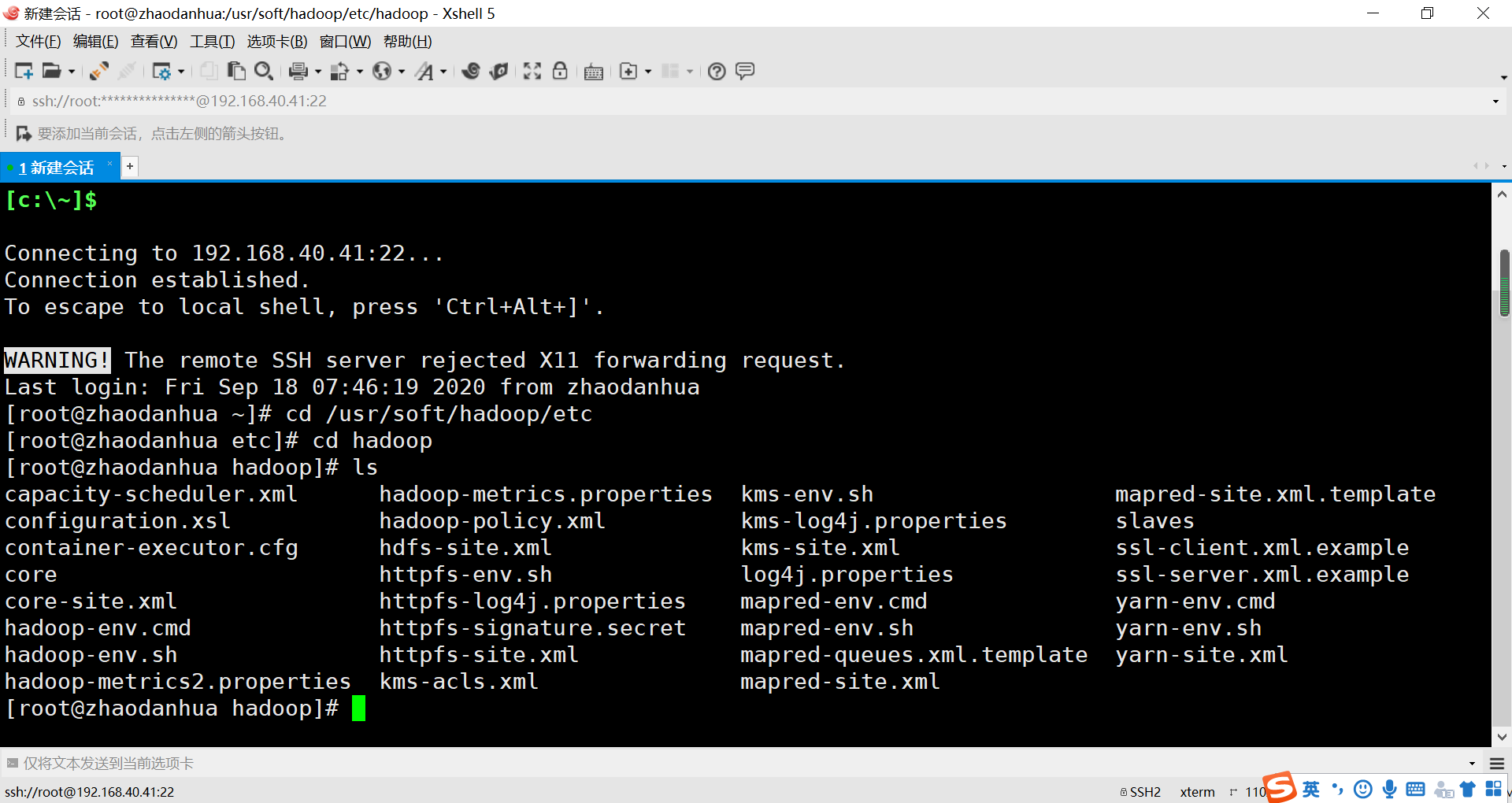Switch to the 1 新建会话 tab

[x=57, y=166]
